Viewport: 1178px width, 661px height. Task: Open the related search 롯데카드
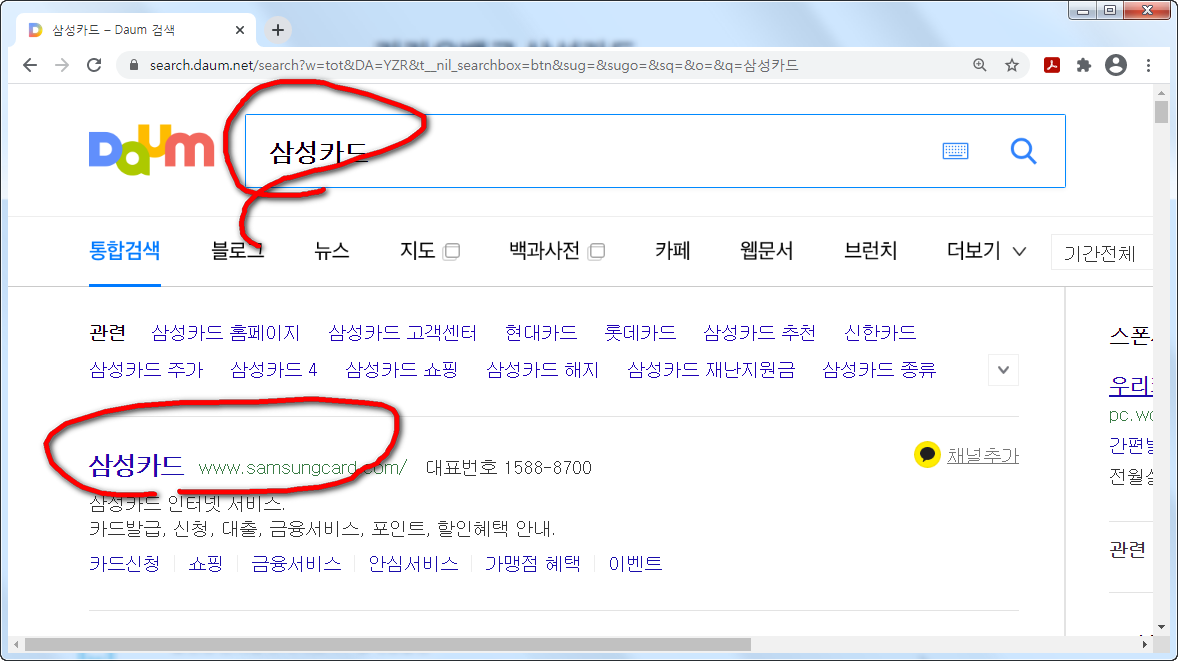(x=640, y=333)
